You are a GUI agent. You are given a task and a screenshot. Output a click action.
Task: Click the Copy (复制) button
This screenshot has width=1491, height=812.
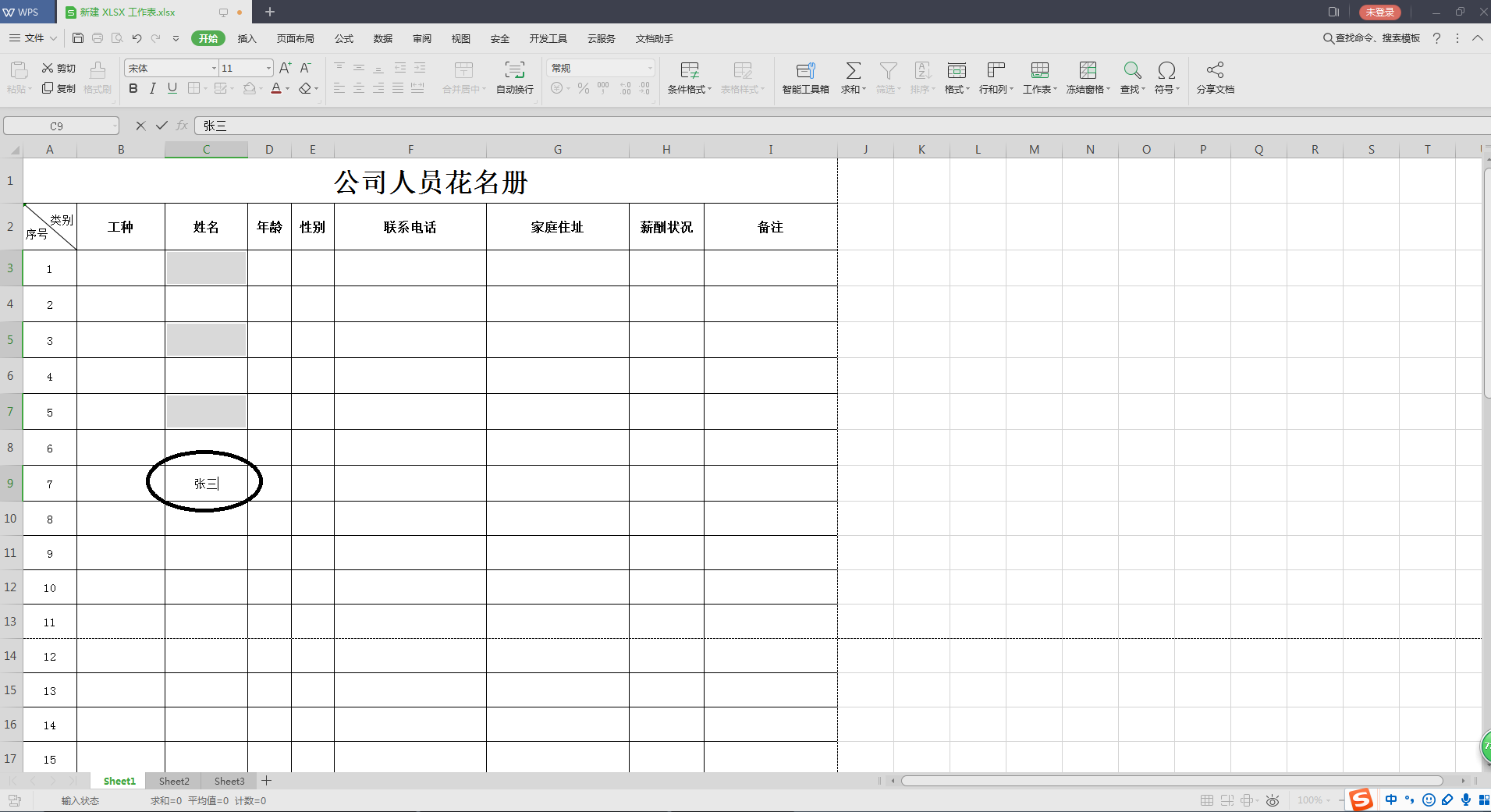coord(59,89)
